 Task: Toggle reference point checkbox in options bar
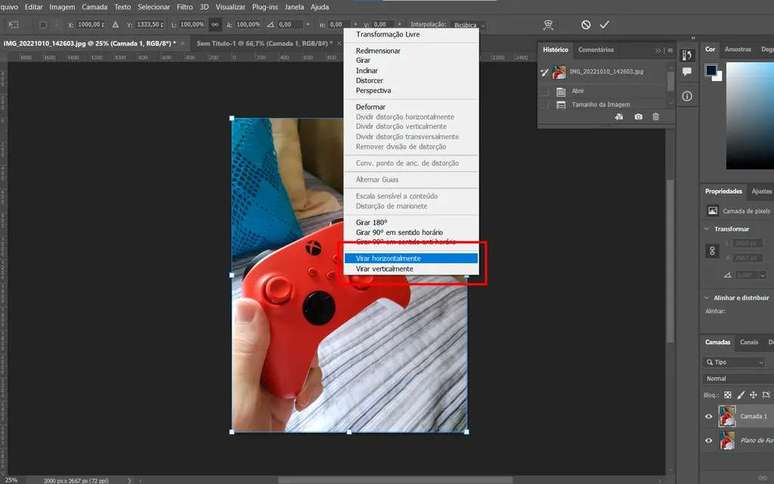[43, 24]
